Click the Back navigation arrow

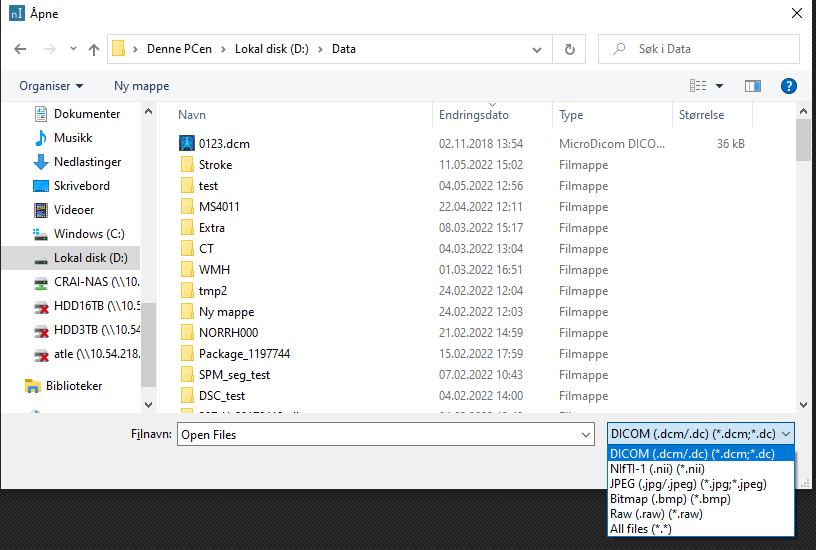[20, 49]
